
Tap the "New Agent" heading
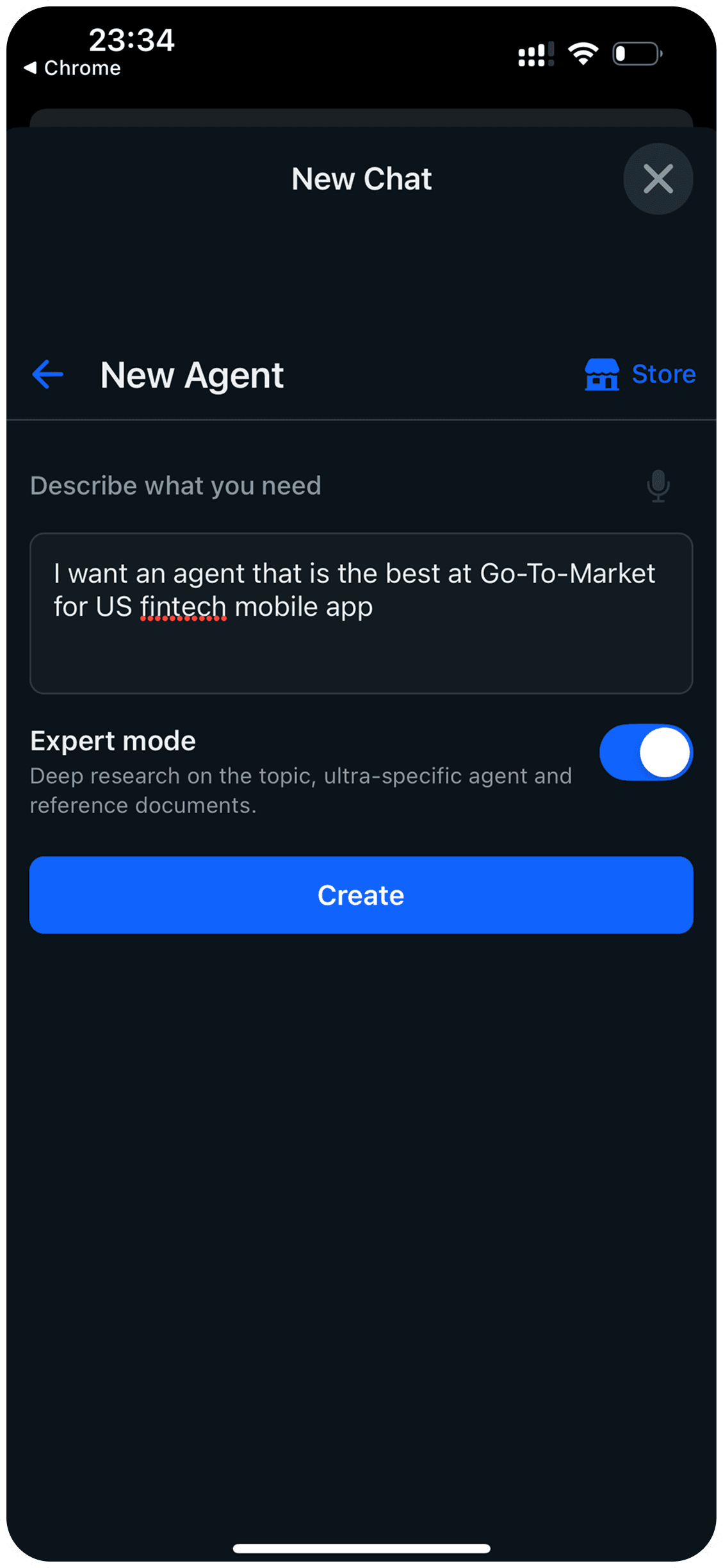[191, 375]
